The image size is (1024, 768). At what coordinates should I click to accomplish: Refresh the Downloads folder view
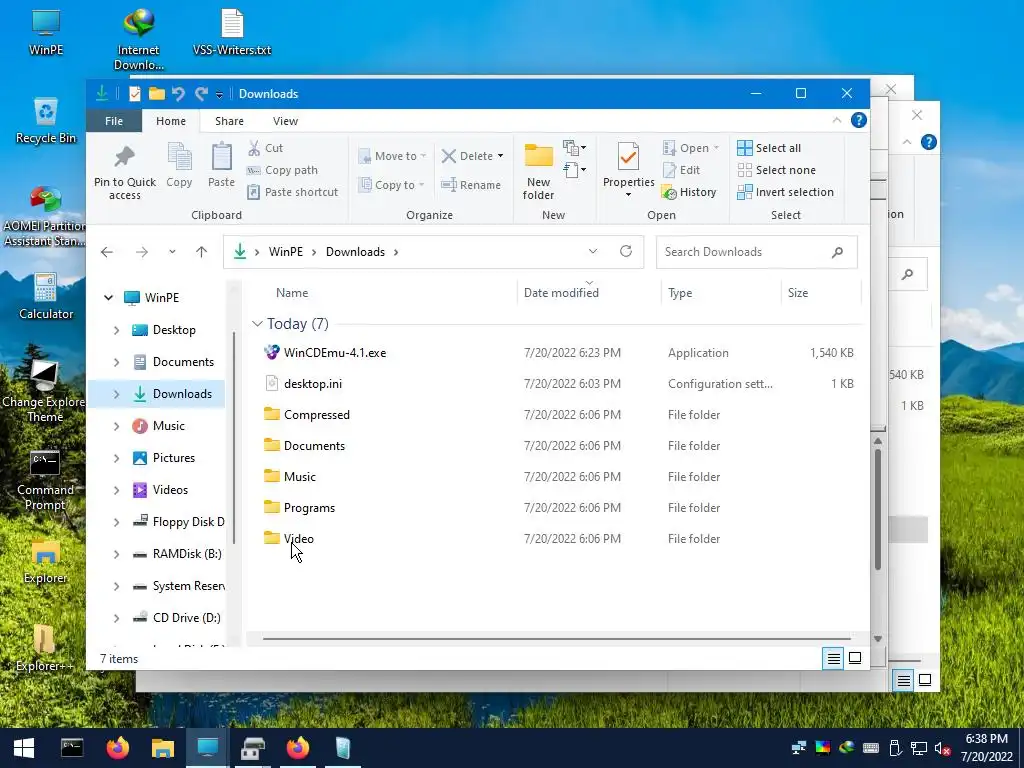(626, 251)
